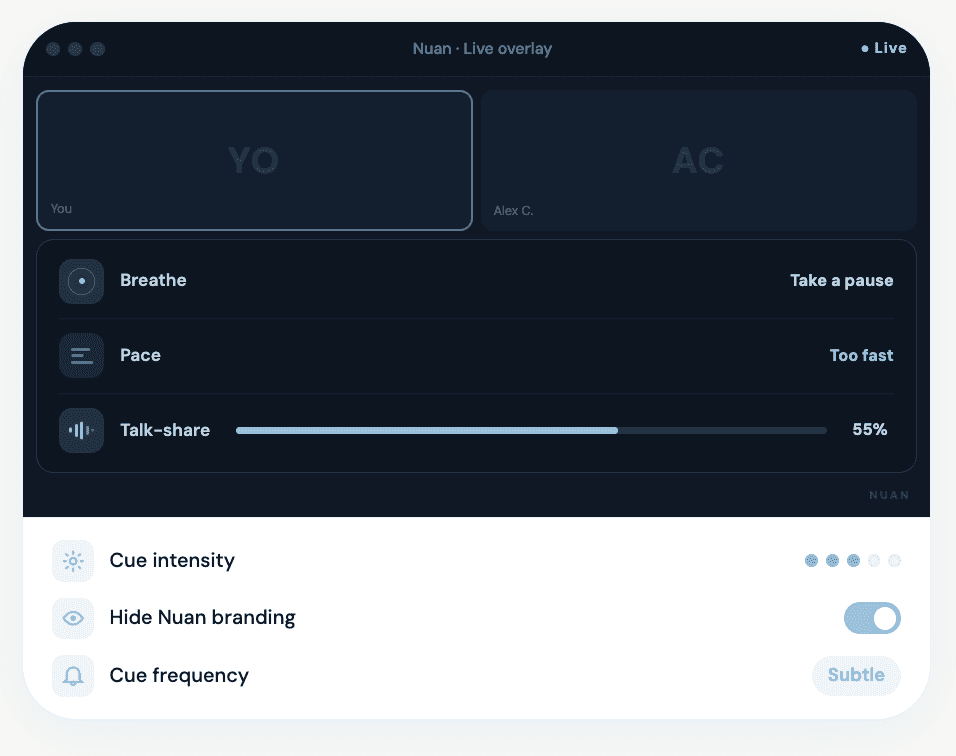Image resolution: width=956 pixels, height=756 pixels.
Task: Click the Talk-share progress bar
Action: click(x=531, y=430)
